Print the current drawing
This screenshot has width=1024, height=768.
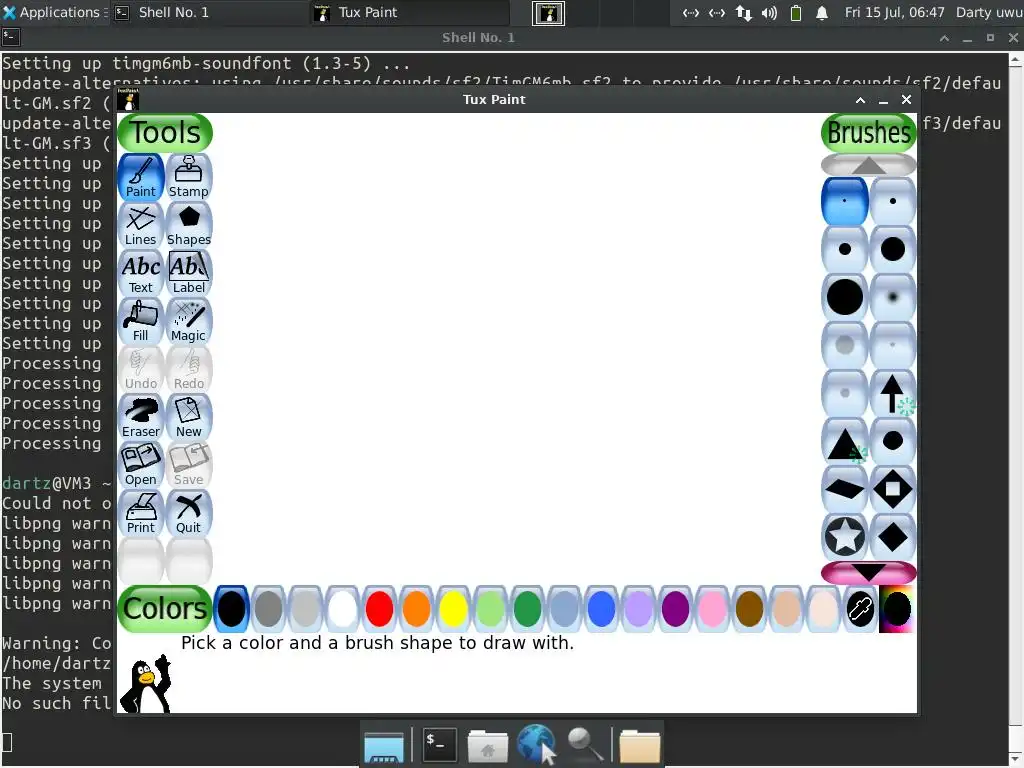140,513
